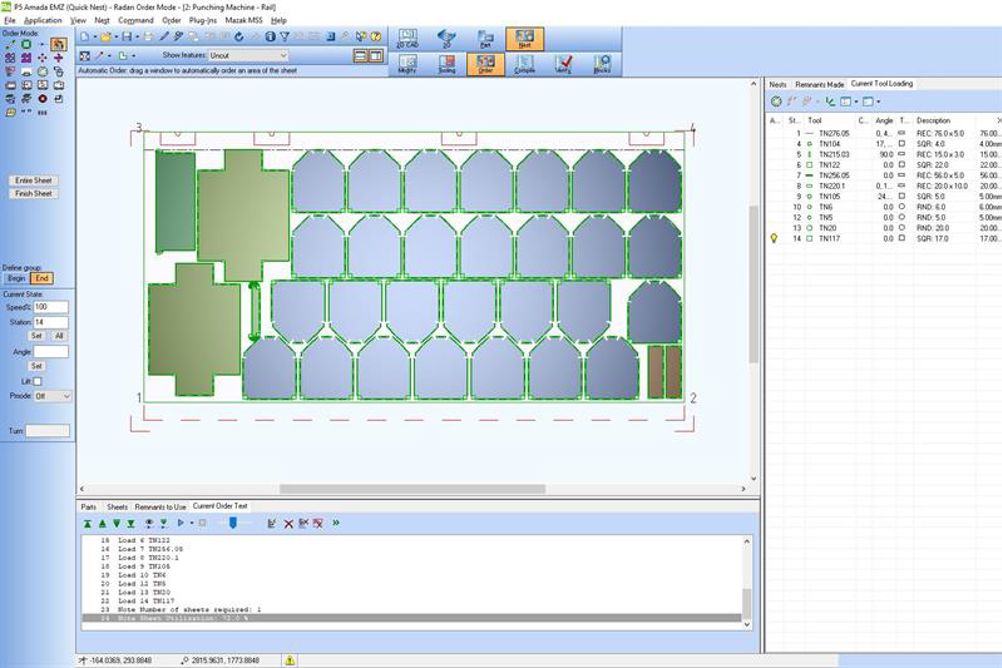The width and height of the screenshot is (1002, 668).
Task: Click the Filter funnel icon
Action: click(x=285, y=37)
